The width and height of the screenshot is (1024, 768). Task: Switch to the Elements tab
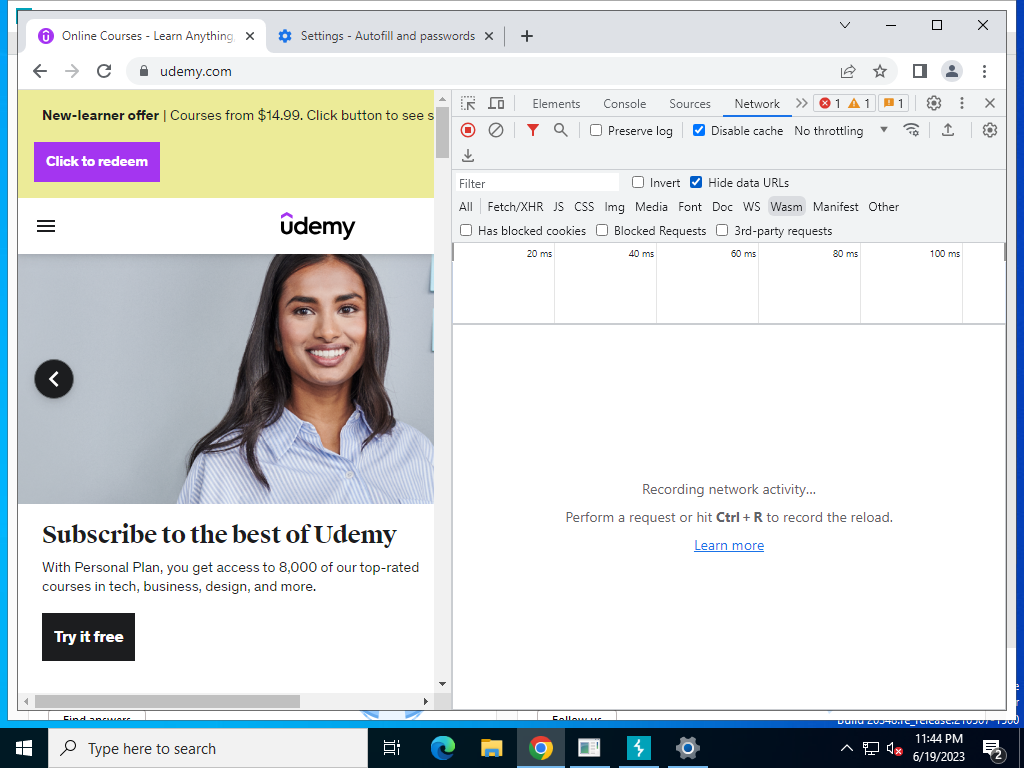(556, 103)
